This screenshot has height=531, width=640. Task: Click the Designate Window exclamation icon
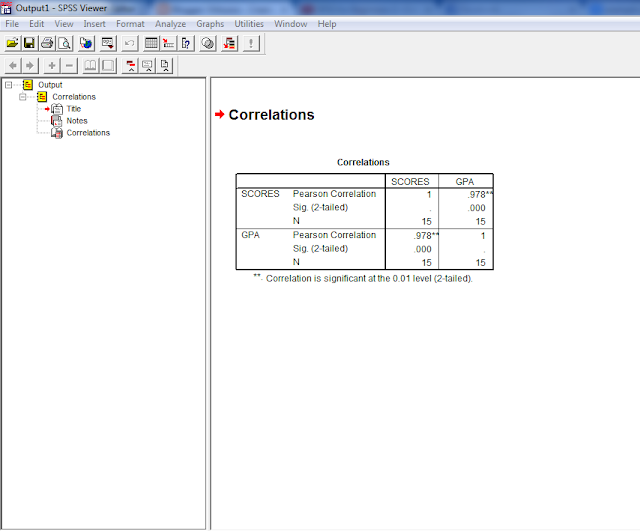click(251, 43)
